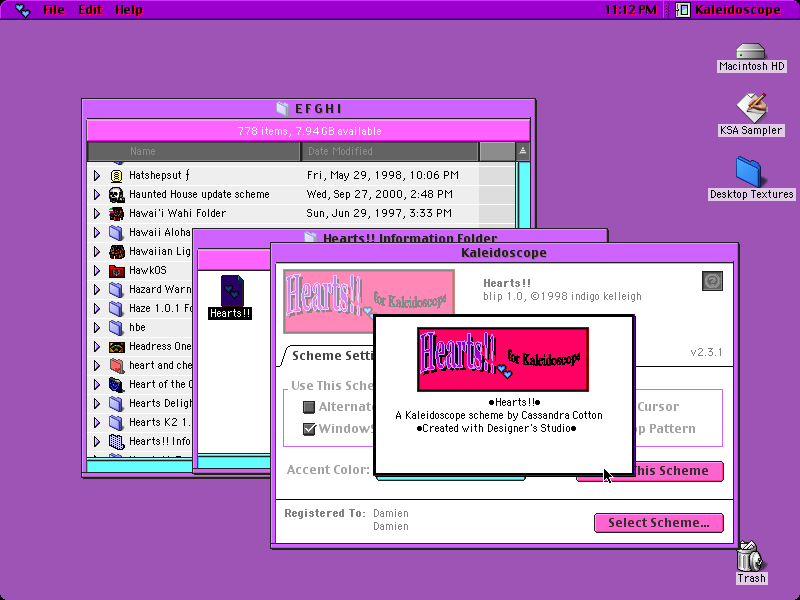The width and height of the screenshot is (800, 600).
Task: Select the Hawaii Aloha folder icon
Action: [x=116, y=233]
